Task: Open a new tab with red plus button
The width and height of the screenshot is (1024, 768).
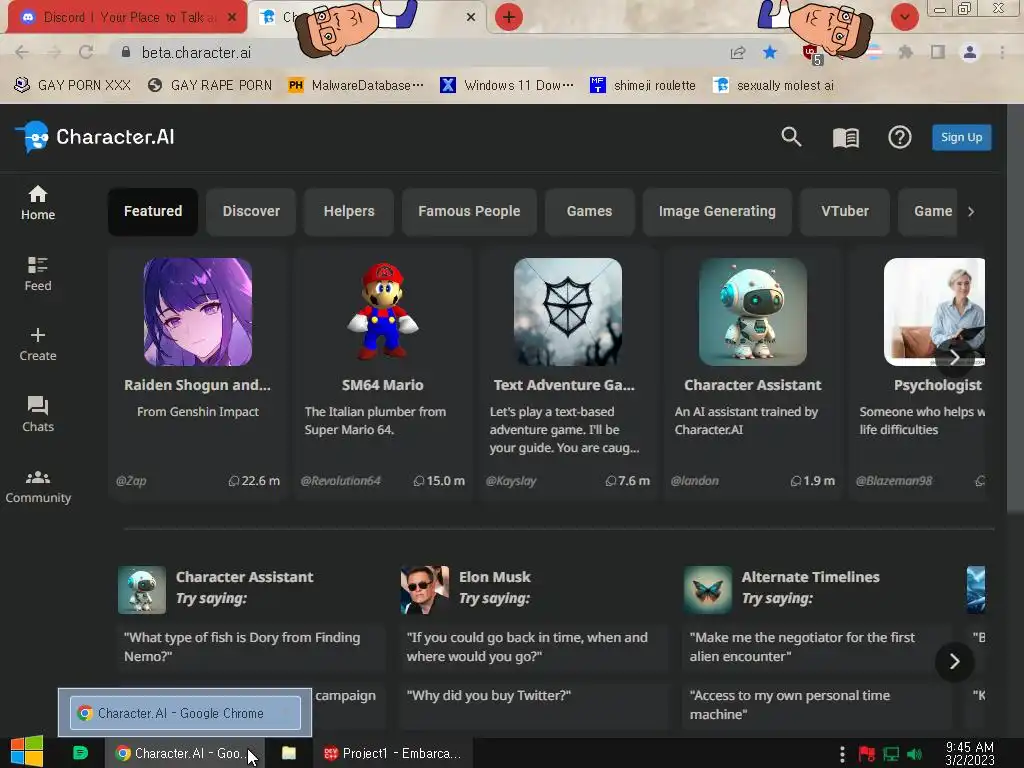Action: pyautogui.click(x=509, y=17)
